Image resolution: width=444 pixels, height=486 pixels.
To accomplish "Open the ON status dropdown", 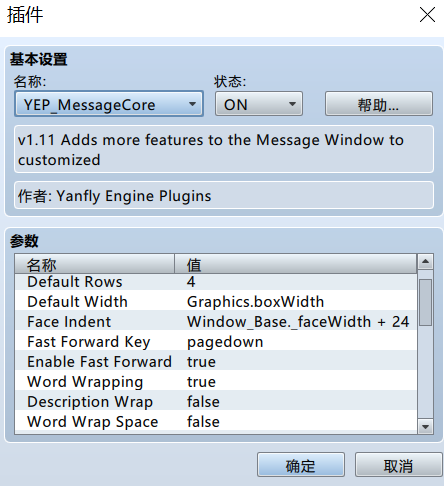I will (259, 104).
